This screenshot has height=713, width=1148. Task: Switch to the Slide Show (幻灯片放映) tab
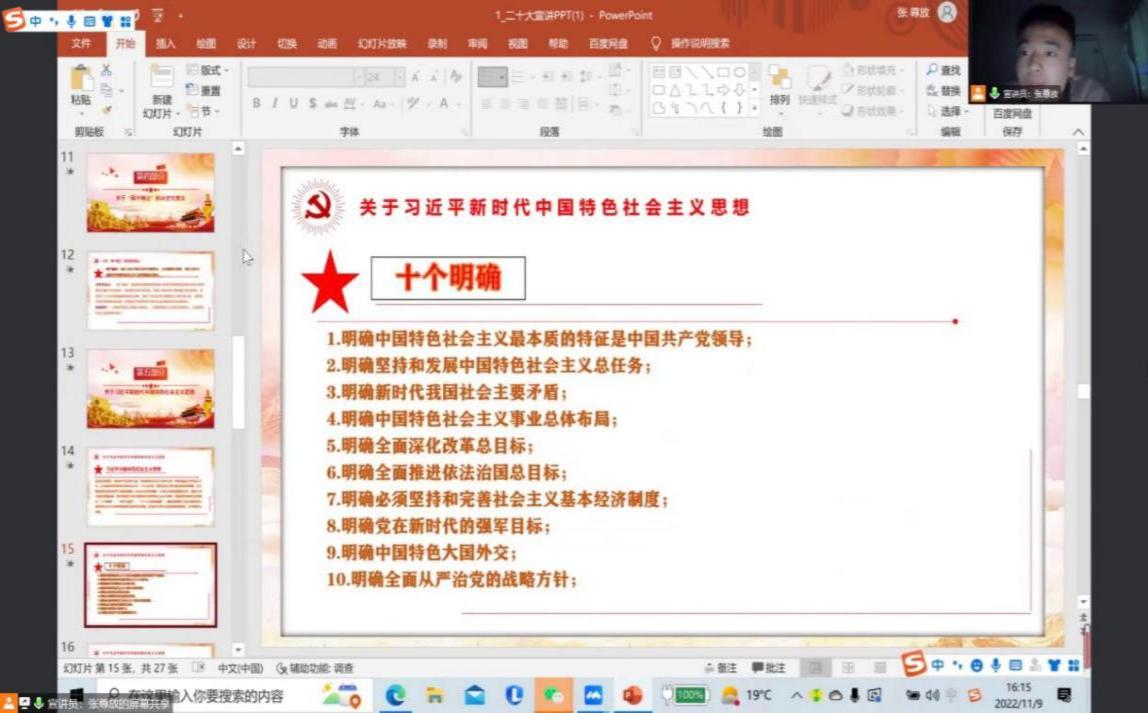point(382,44)
